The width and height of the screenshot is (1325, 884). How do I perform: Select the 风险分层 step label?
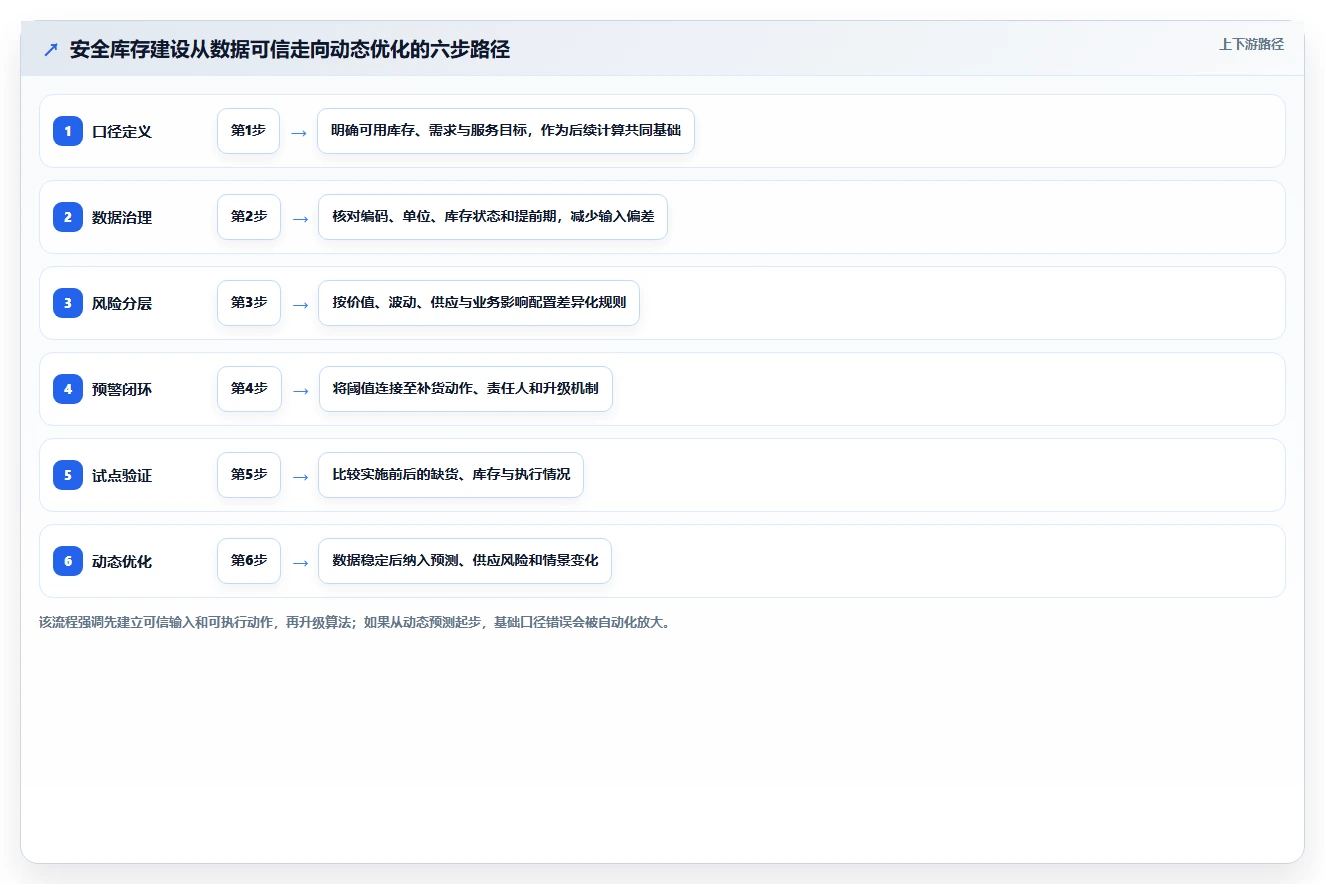[122, 304]
